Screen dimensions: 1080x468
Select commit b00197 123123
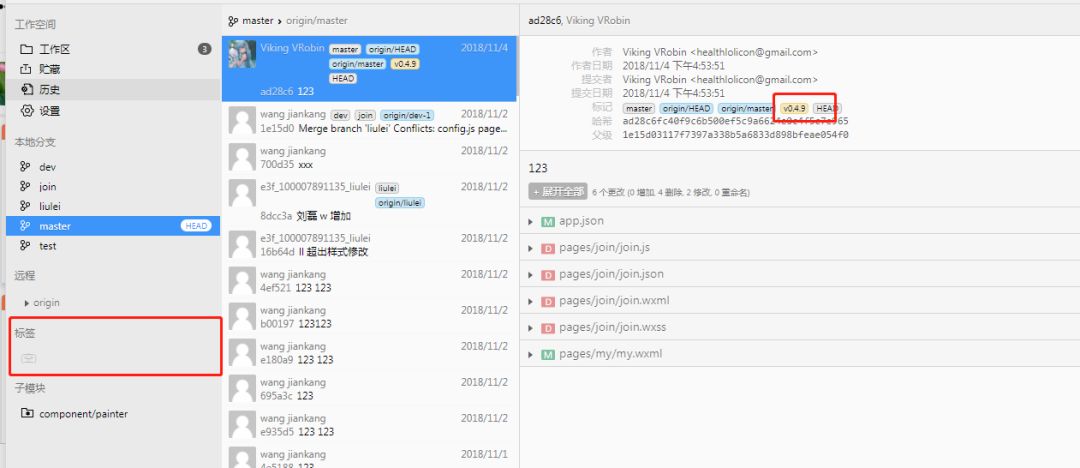369,316
